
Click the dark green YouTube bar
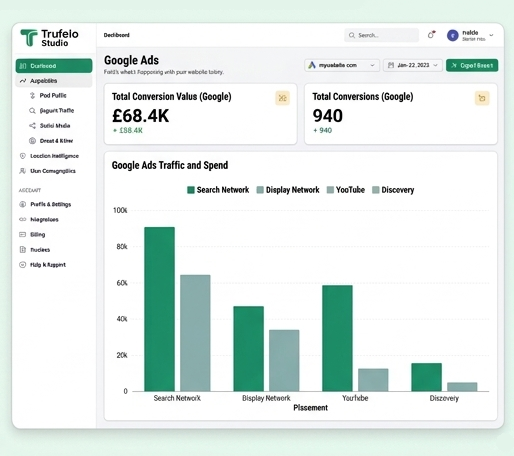[337, 338]
